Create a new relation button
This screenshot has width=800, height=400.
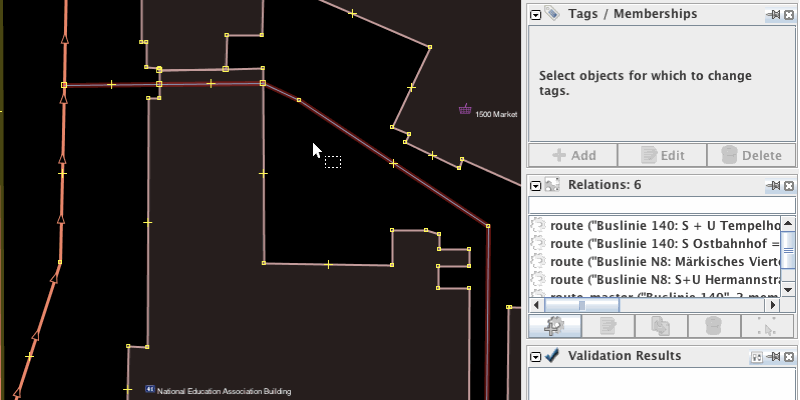pos(555,326)
